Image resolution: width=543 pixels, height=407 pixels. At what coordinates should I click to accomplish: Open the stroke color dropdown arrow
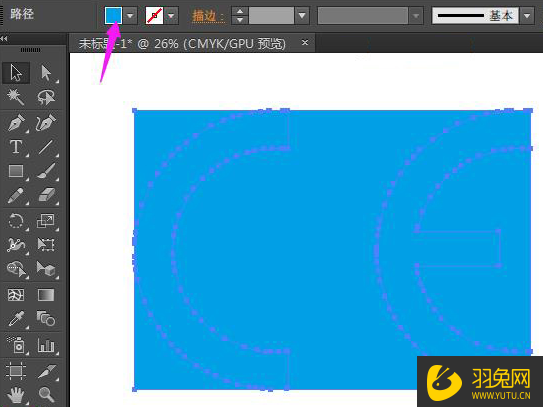tap(171, 16)
